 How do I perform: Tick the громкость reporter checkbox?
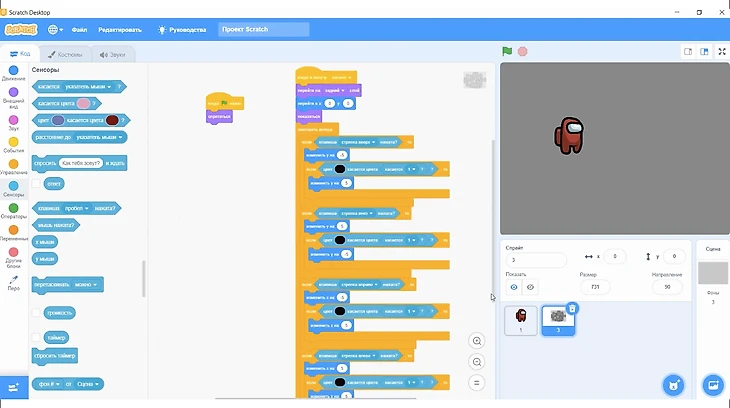click(36, 313)
